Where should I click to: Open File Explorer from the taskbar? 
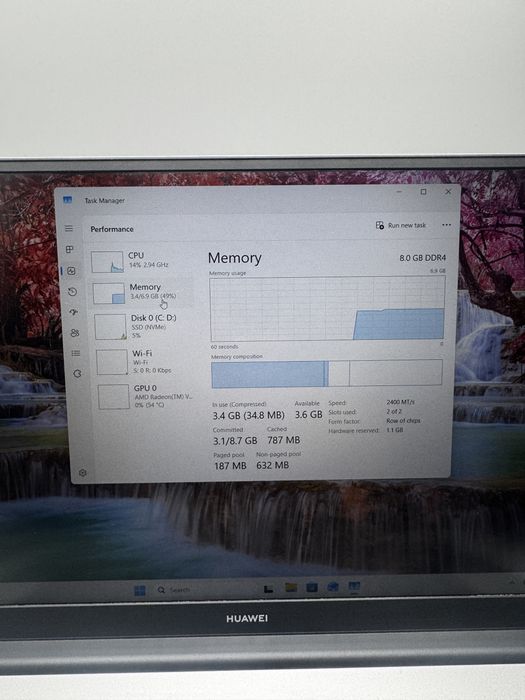291,588
